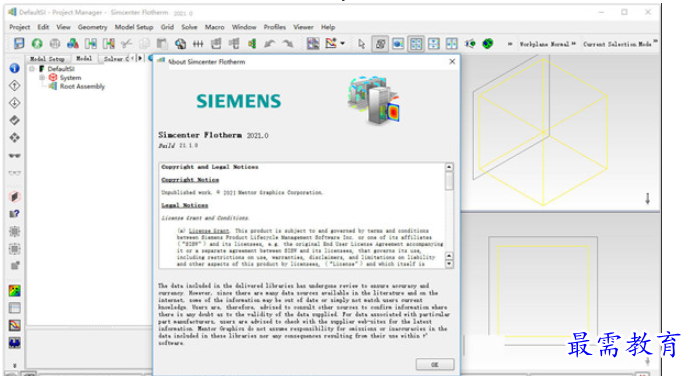
Task: Expand the Current Selection Mode overflow
Action: click(655, 42)
